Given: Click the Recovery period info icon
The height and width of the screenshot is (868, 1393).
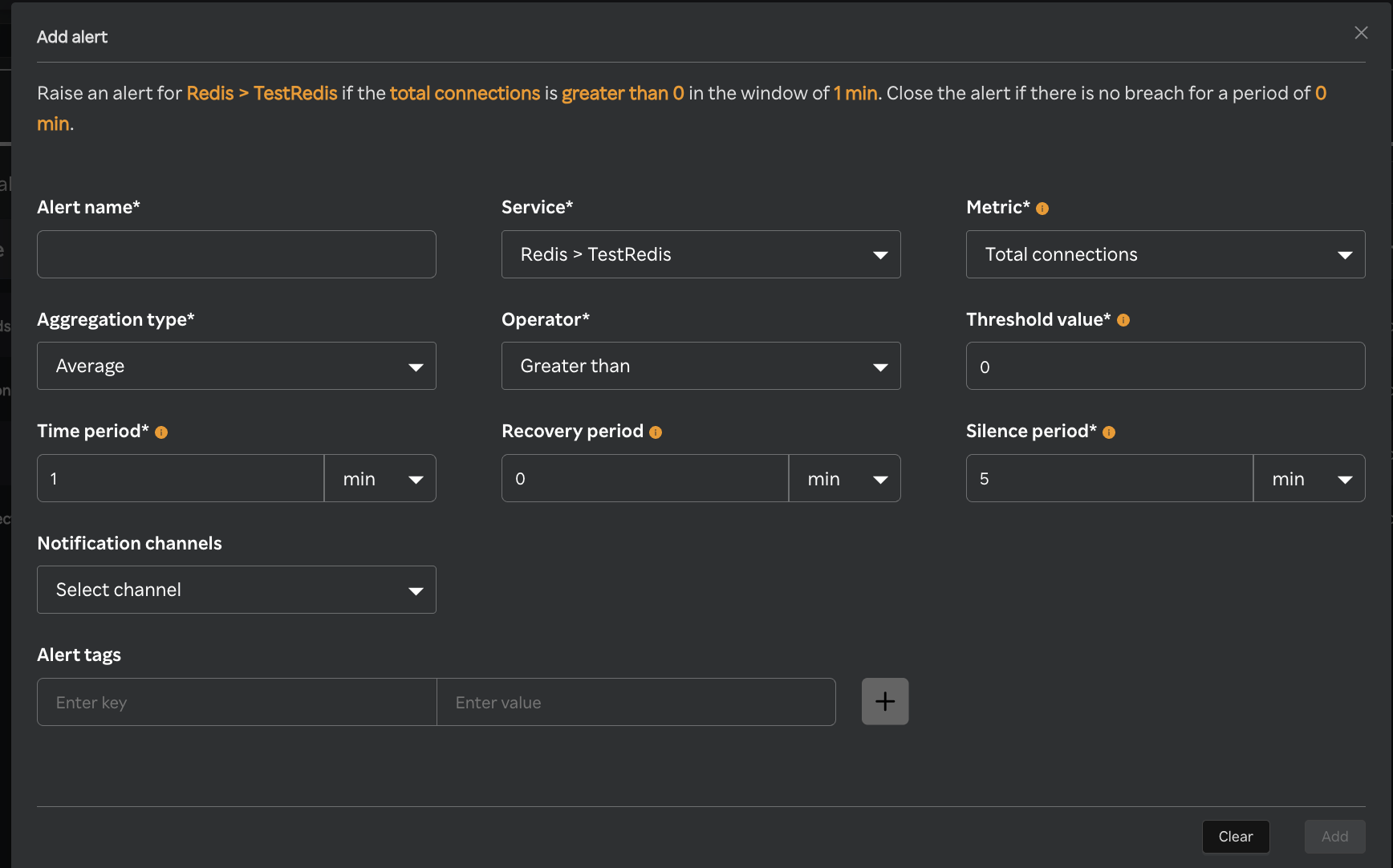Looking at the screenshot, I should click(x=656, y=432).
